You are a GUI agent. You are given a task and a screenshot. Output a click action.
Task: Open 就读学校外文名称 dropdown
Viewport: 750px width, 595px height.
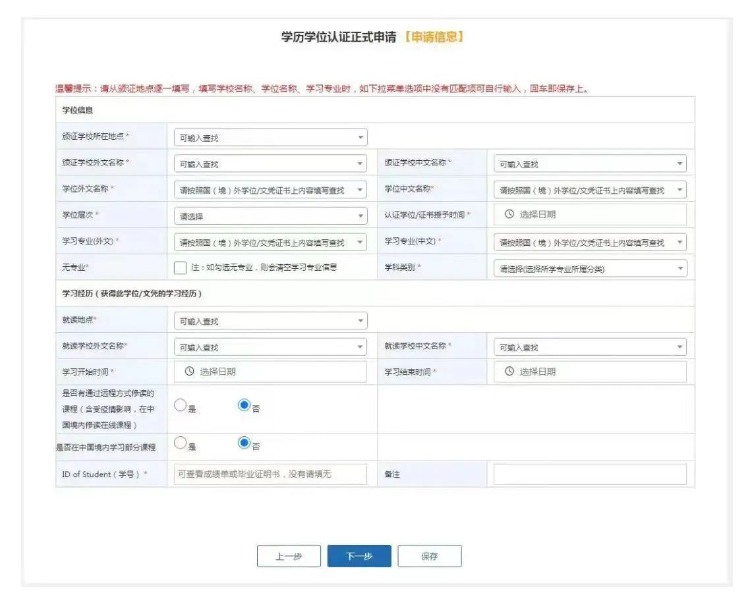pyautogui.click(x=270, y=347)
